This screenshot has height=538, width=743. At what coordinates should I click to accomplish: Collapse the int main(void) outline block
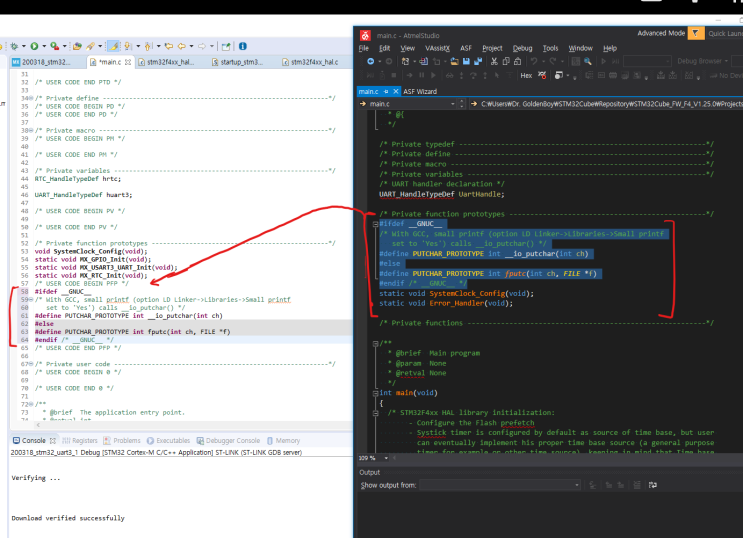pyautogui.click(x=375, y=393)
